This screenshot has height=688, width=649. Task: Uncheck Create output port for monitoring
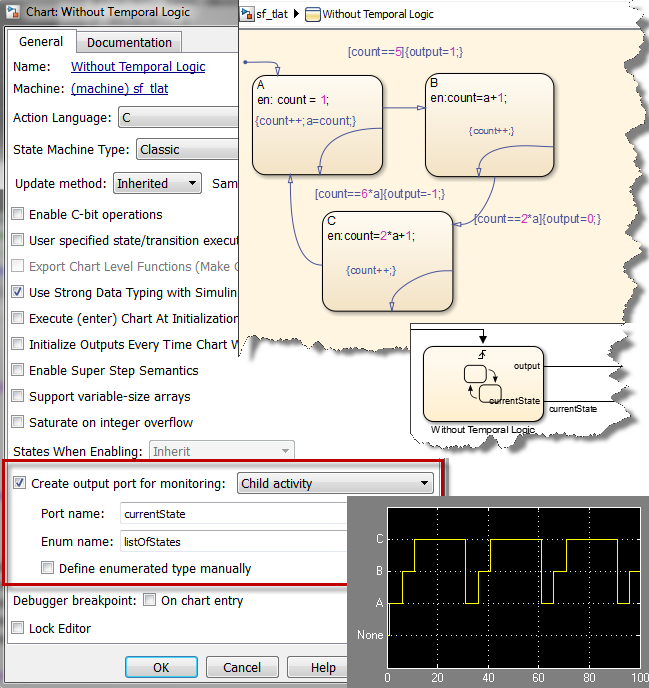pos(20,484)
